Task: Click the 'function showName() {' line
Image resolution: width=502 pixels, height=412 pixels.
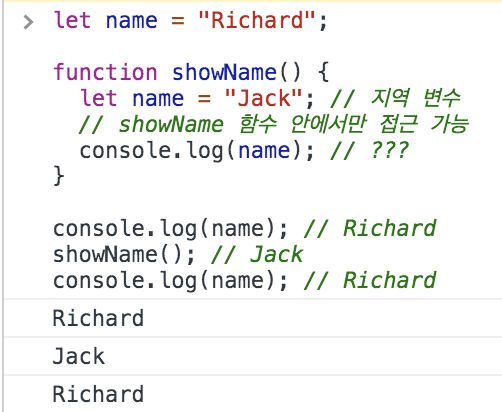Action: (191, 72)
